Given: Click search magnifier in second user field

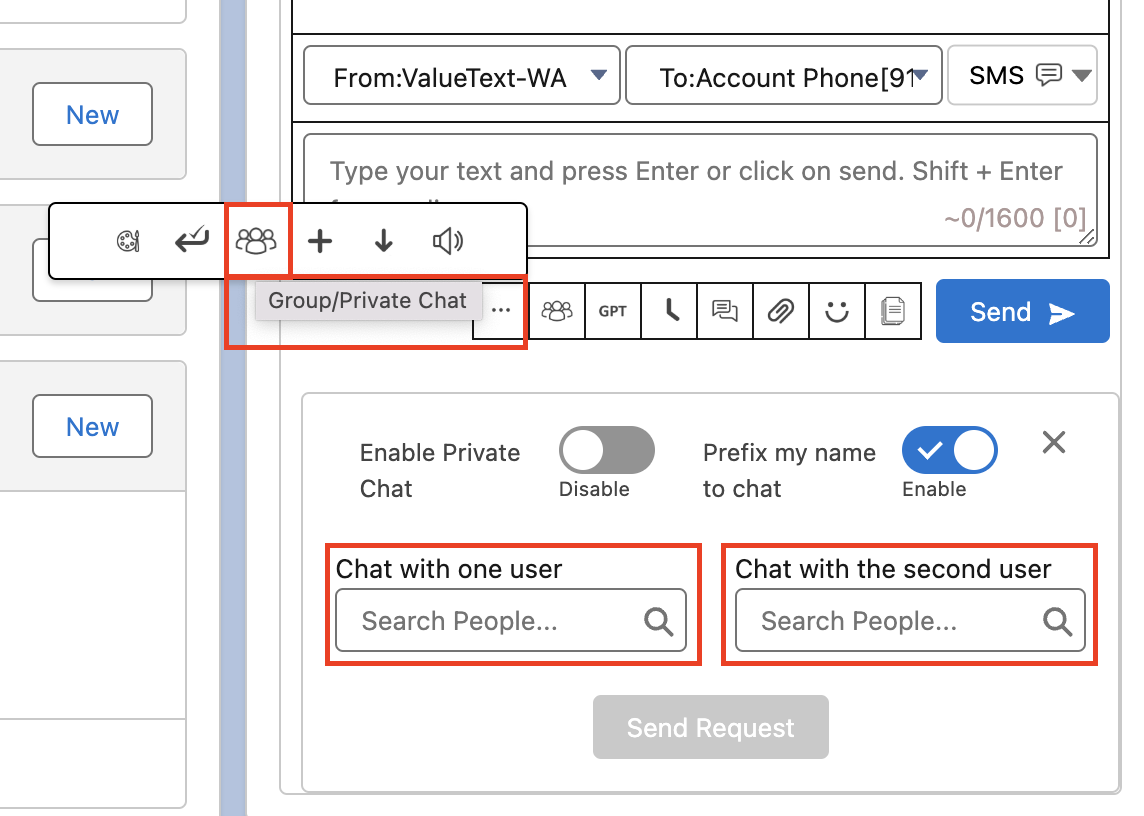Looking at the screenshot, I should pyautogui.click(x=1057, y=621).
